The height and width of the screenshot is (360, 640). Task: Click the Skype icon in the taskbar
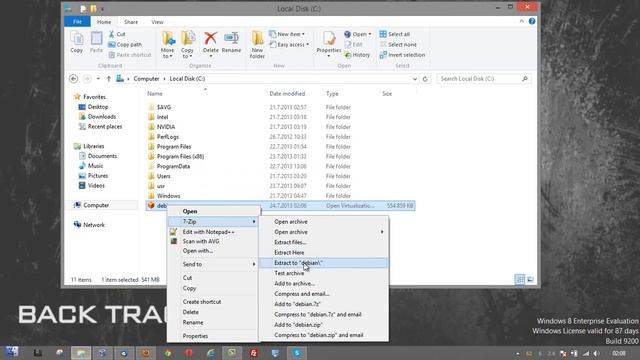click(x=297, y=353)
